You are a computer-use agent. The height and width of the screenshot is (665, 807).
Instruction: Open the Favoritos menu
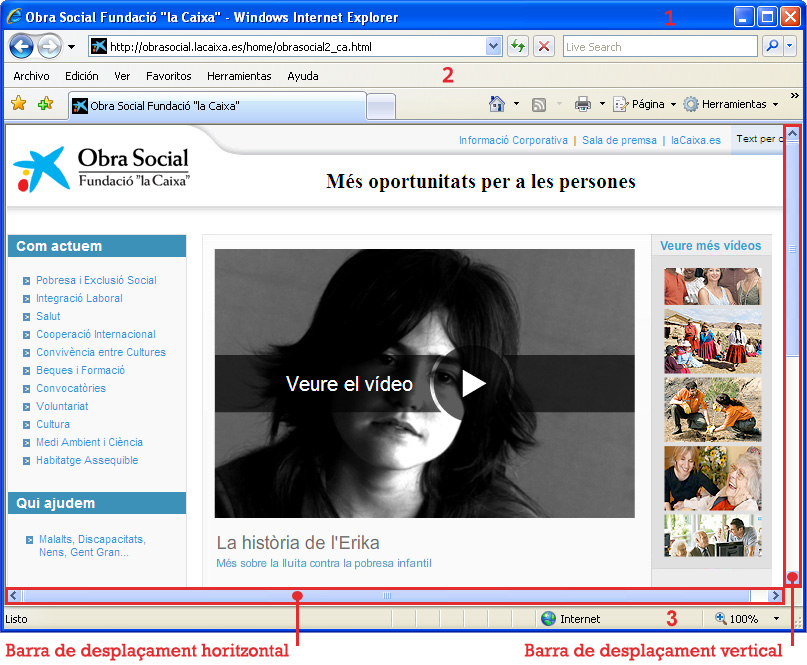click(x=168, y=76)
